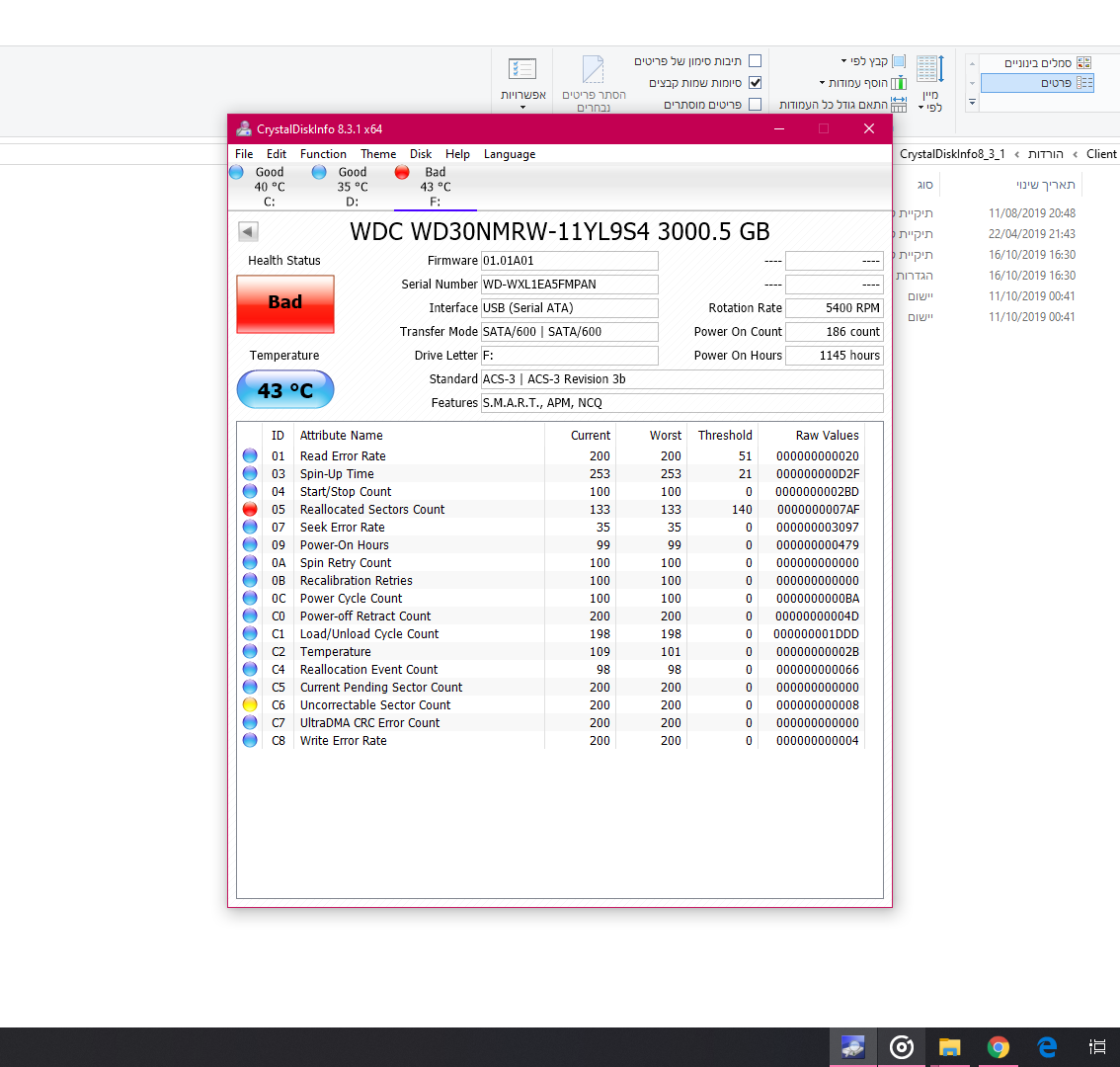
Task: Open the Group by dropdown in Explorer
Action: tap(873, 61)
